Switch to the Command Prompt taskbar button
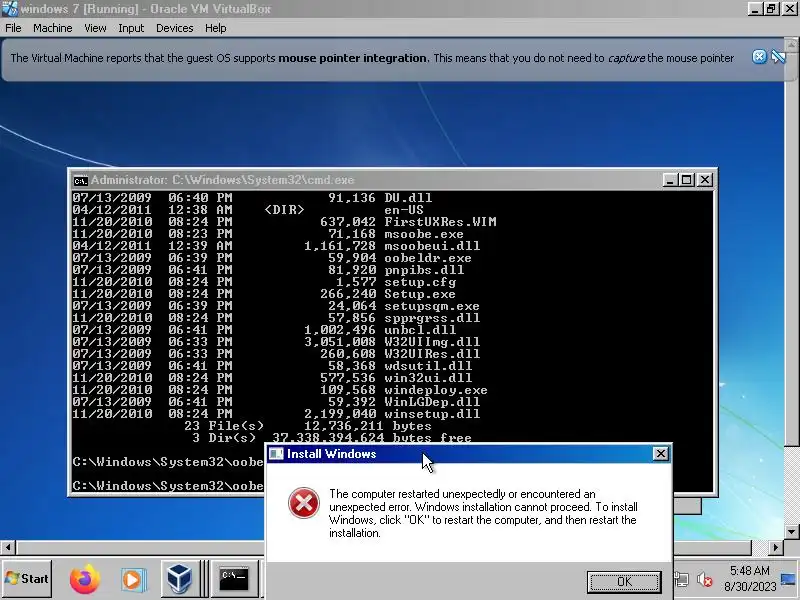The height and width of the screenshot is (600, 800). click(x=234, y=579)
